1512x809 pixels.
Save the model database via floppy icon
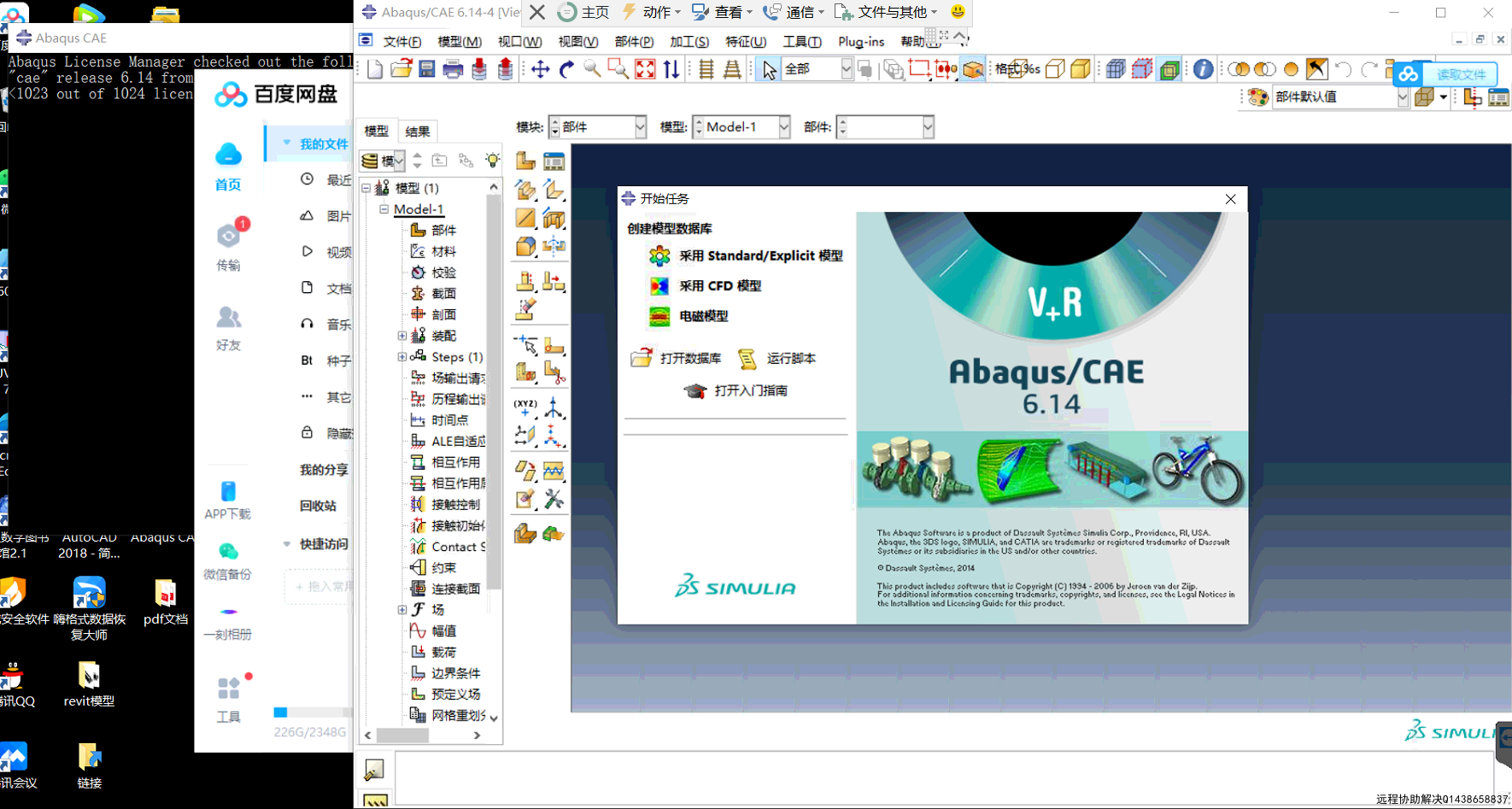427,69
